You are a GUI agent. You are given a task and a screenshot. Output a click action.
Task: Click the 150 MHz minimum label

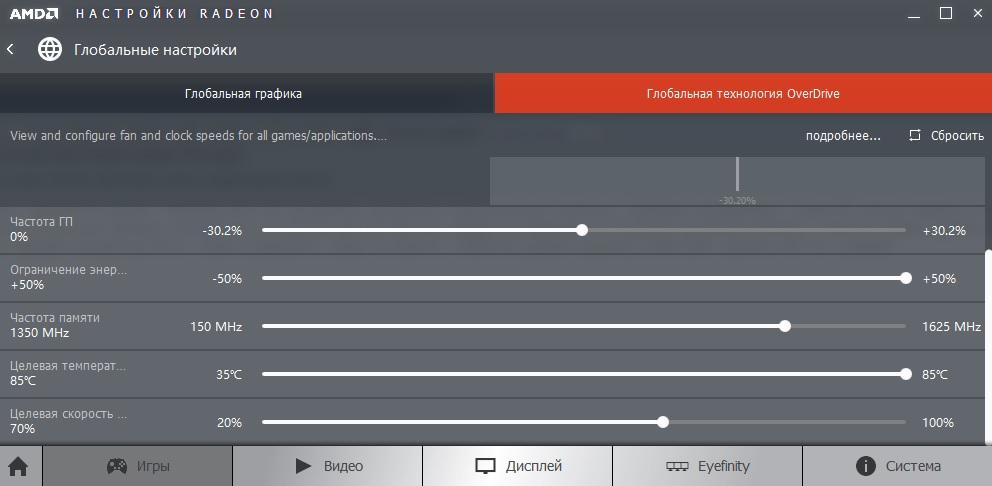point(216,327)
